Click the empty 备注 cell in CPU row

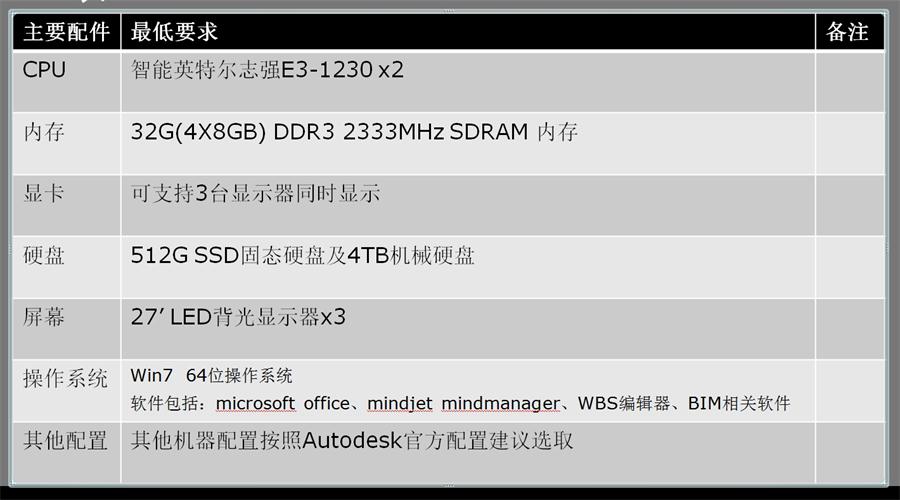pos(850,80)
